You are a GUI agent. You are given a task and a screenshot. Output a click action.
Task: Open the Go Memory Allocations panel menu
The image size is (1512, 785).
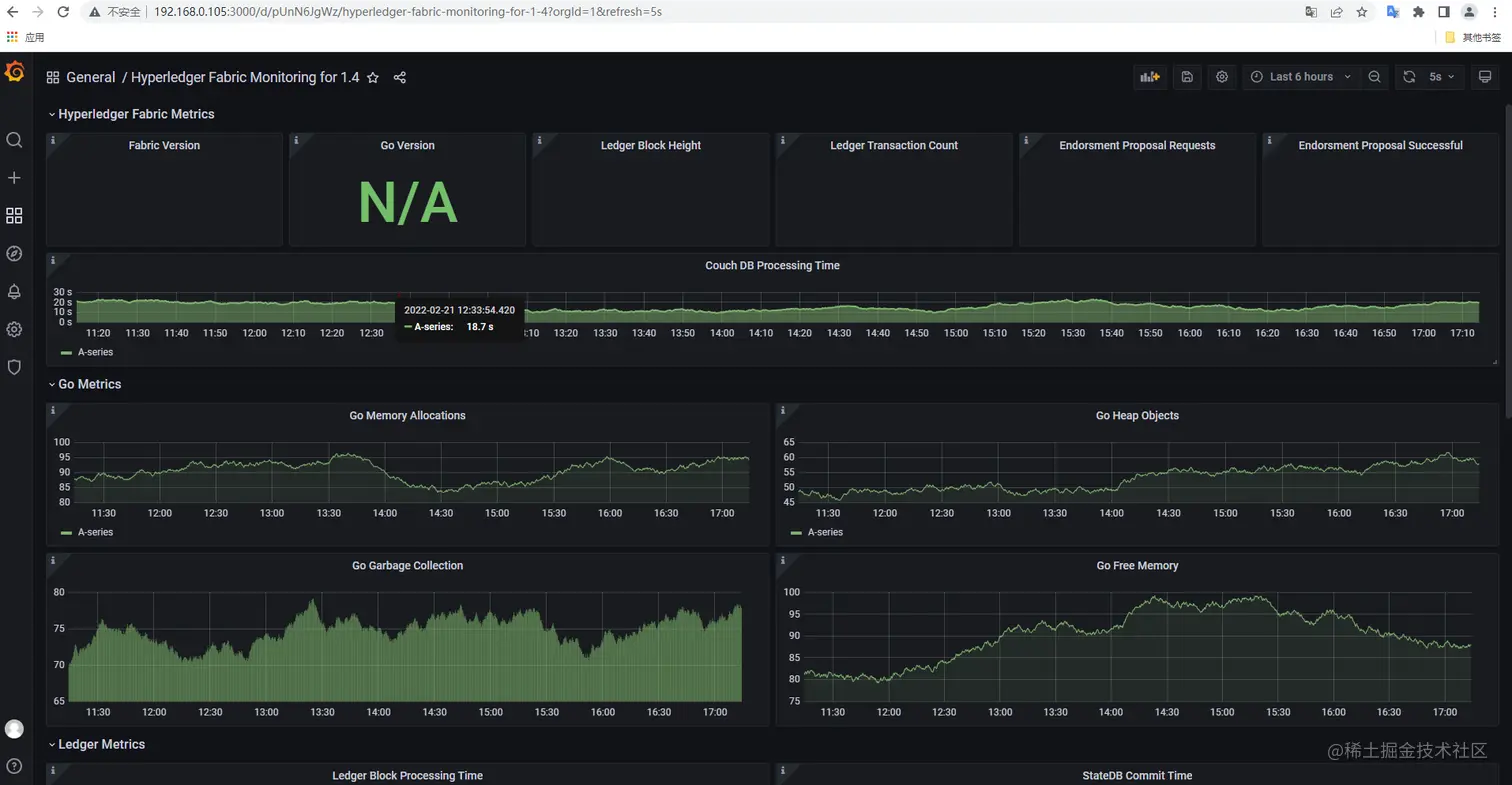407,416
